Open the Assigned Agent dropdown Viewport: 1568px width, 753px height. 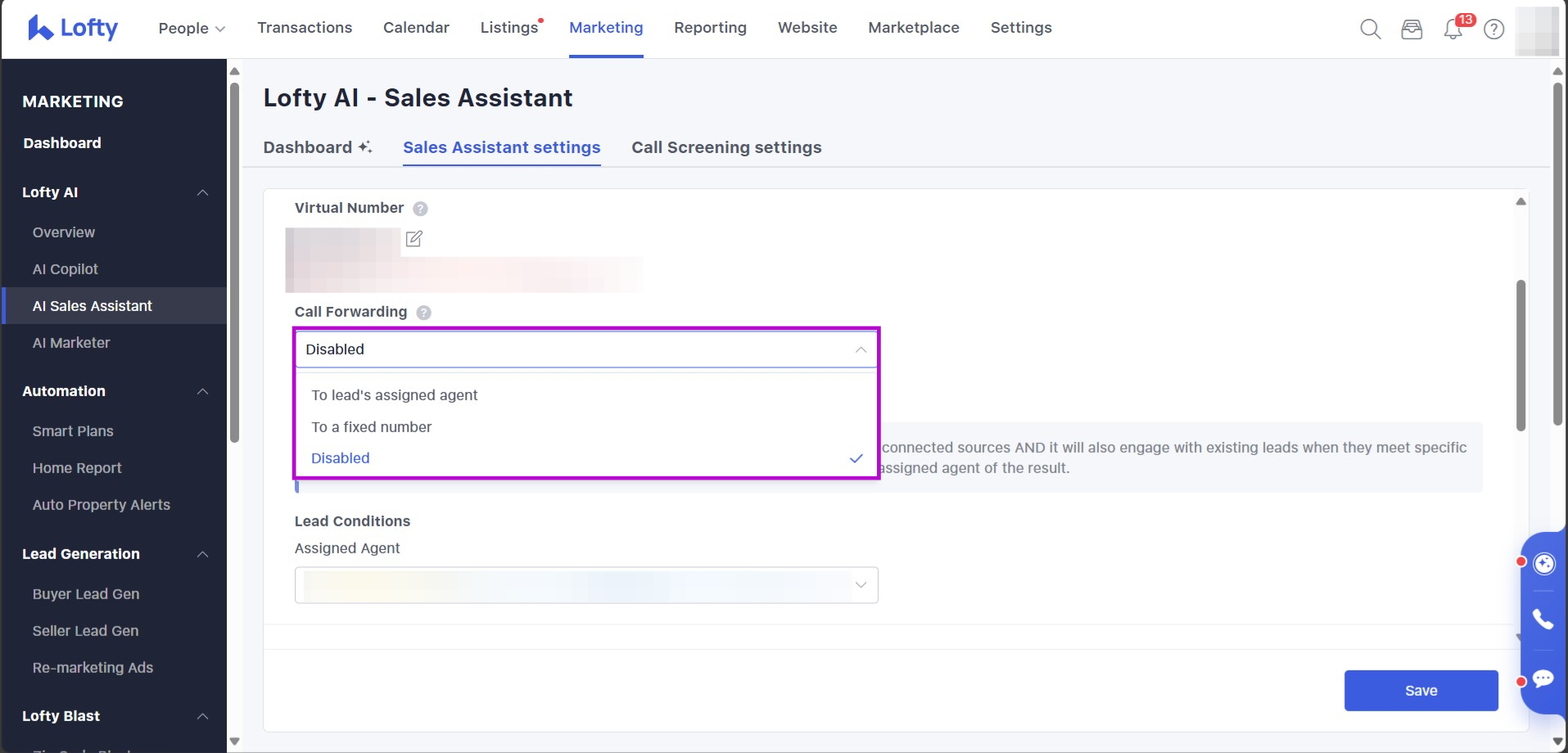pos(586,585)
